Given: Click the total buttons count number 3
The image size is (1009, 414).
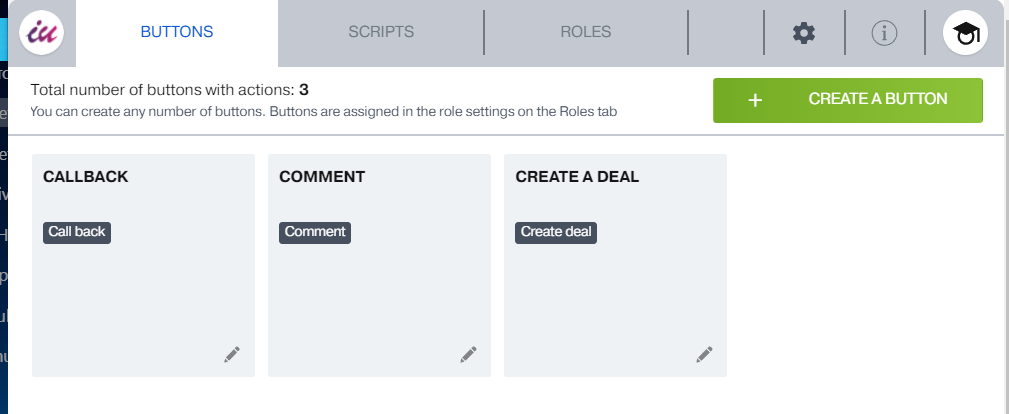Looking at the screenshot, I should [304, 90].
